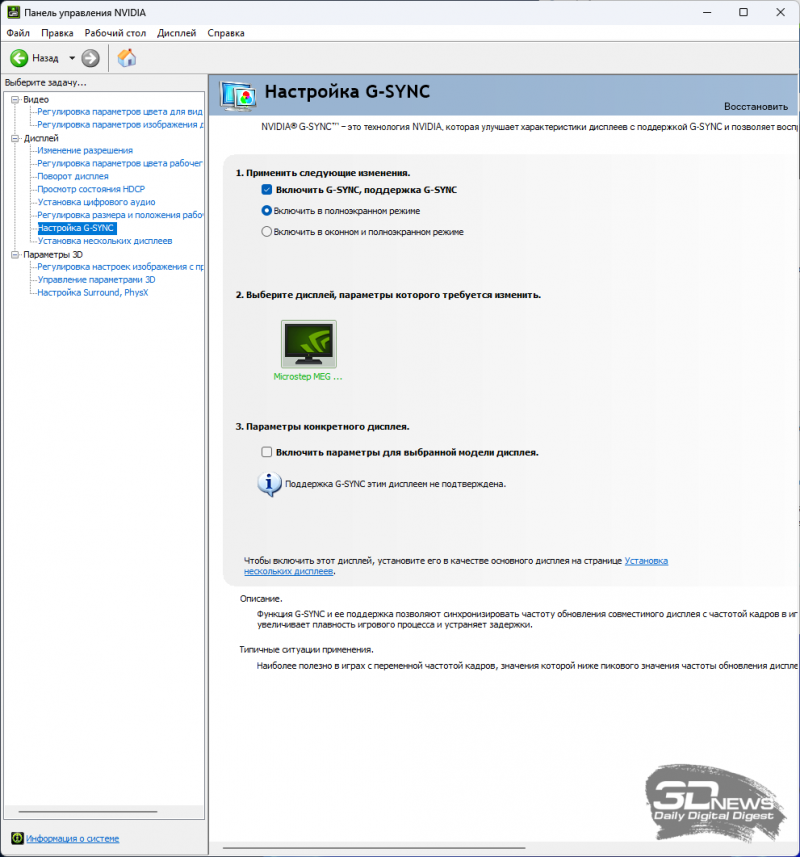Close the NVIDIA Control Panel window
Image resolution: width=800 pixels, height=857 pixels.
[780, 12]
